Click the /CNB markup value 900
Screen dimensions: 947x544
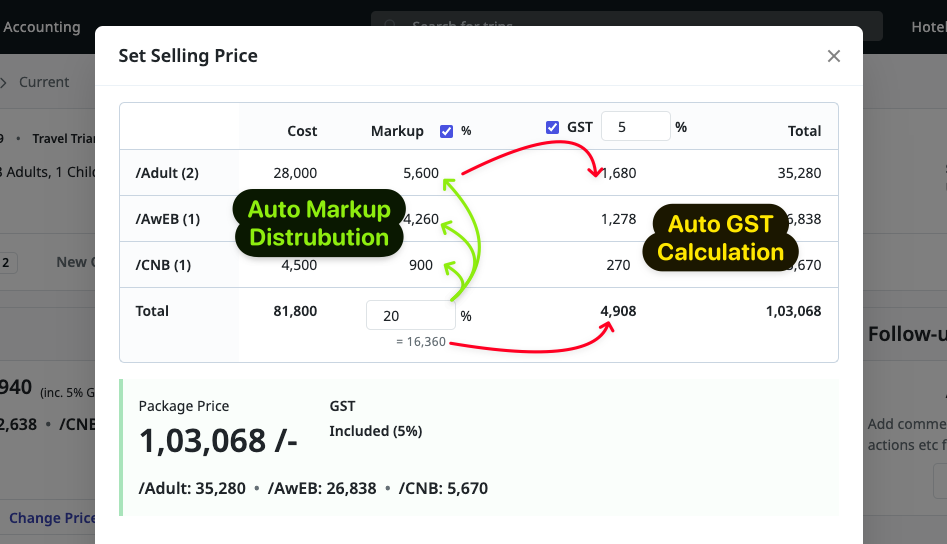[x=421, y=265]
